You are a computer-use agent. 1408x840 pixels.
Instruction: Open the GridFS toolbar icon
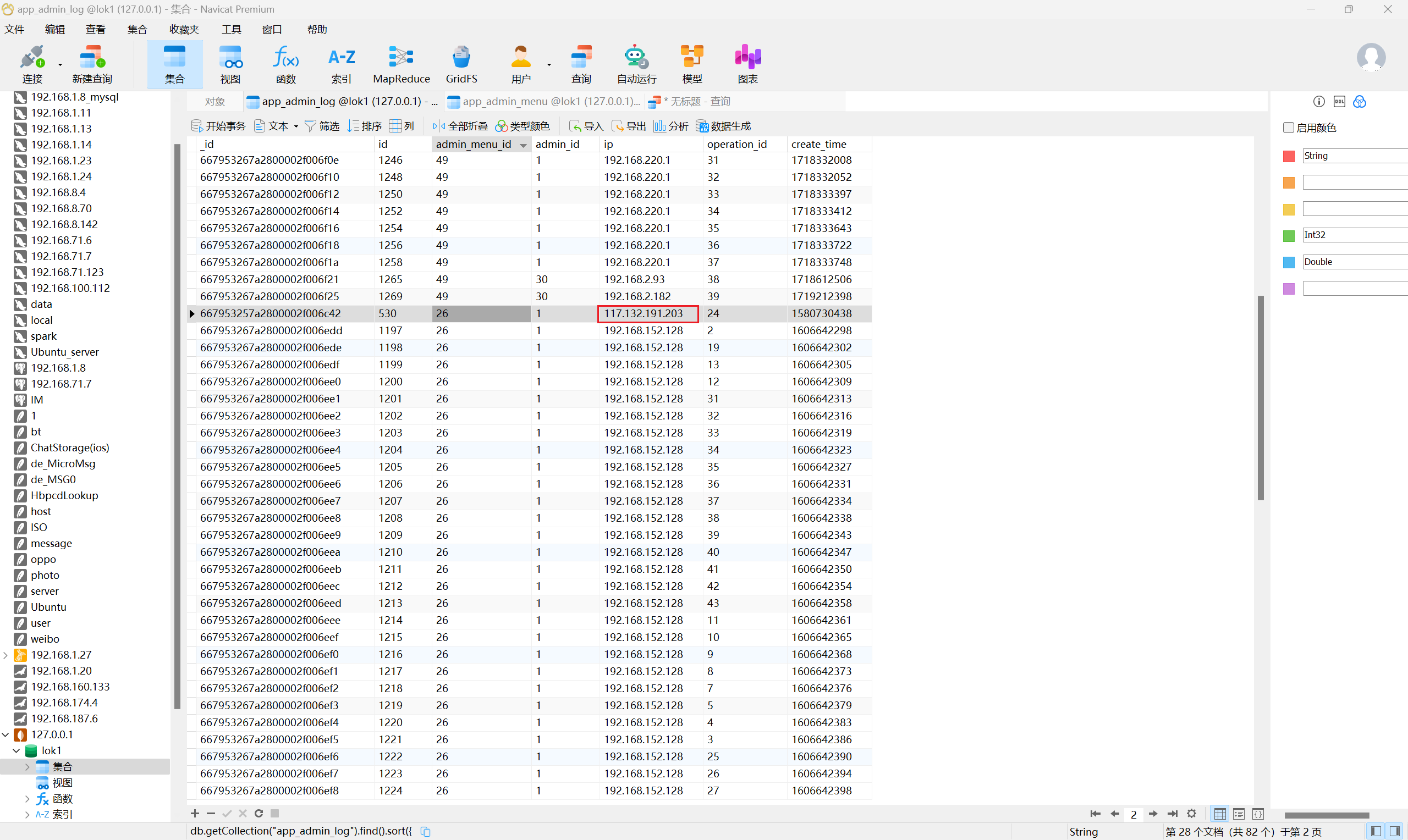461,64
